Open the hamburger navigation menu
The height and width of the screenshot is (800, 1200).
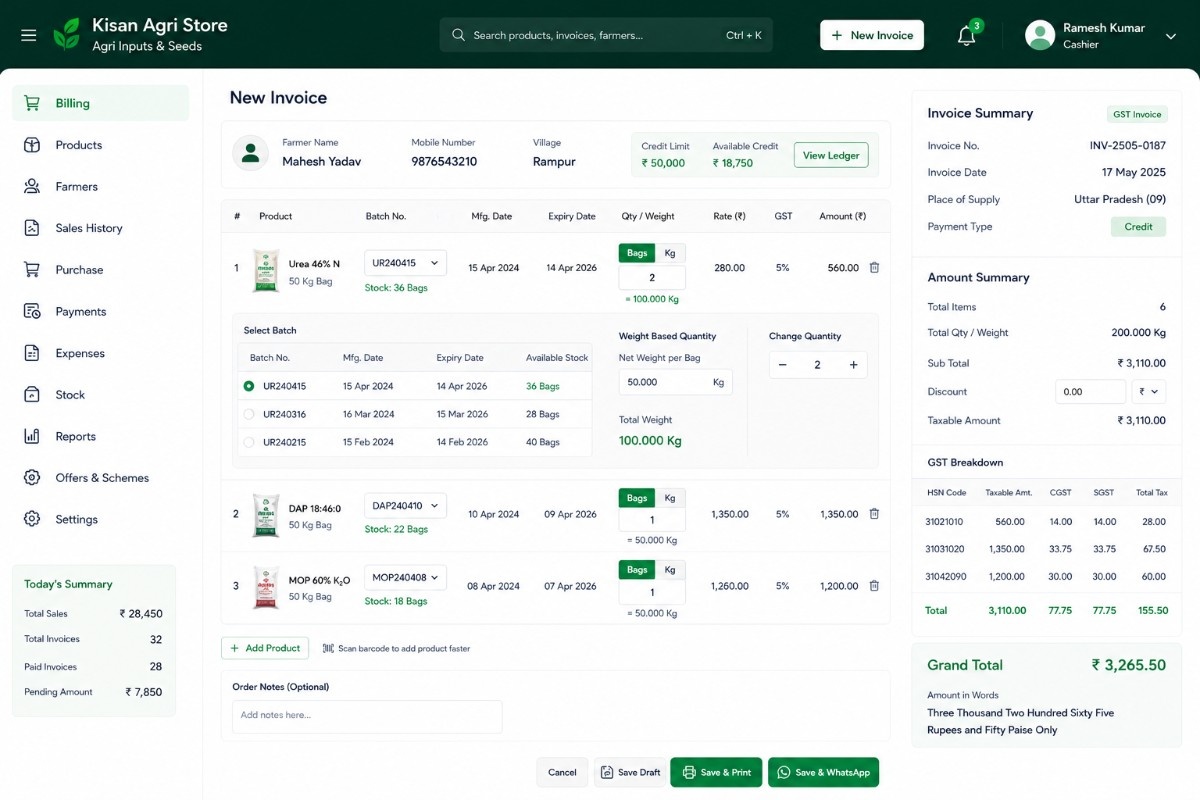tap(29, 35)
